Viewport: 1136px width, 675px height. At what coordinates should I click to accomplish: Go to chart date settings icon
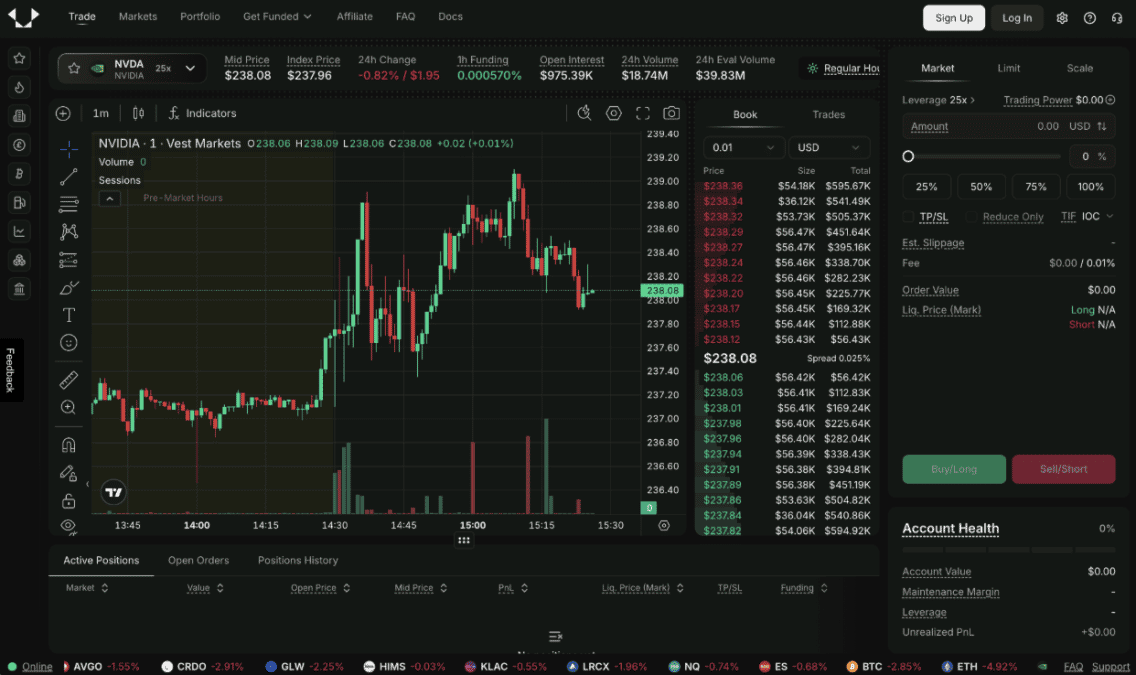pyautogui.click(x=664, y=526)
